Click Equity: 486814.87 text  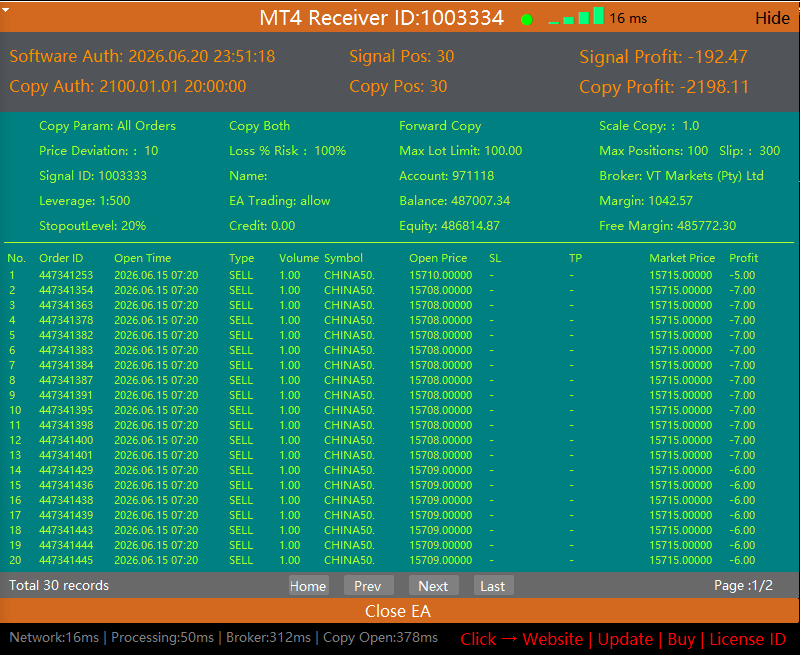point(449,226)
